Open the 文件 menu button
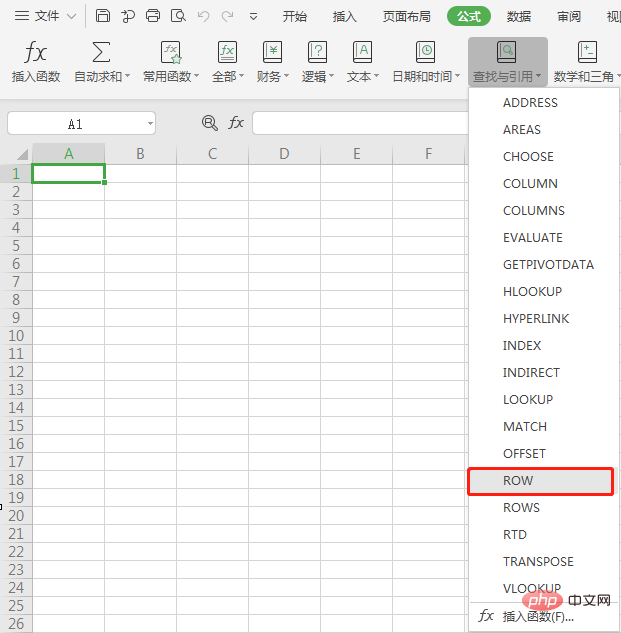This screenshot has width=621, height=633. point(45,16)
